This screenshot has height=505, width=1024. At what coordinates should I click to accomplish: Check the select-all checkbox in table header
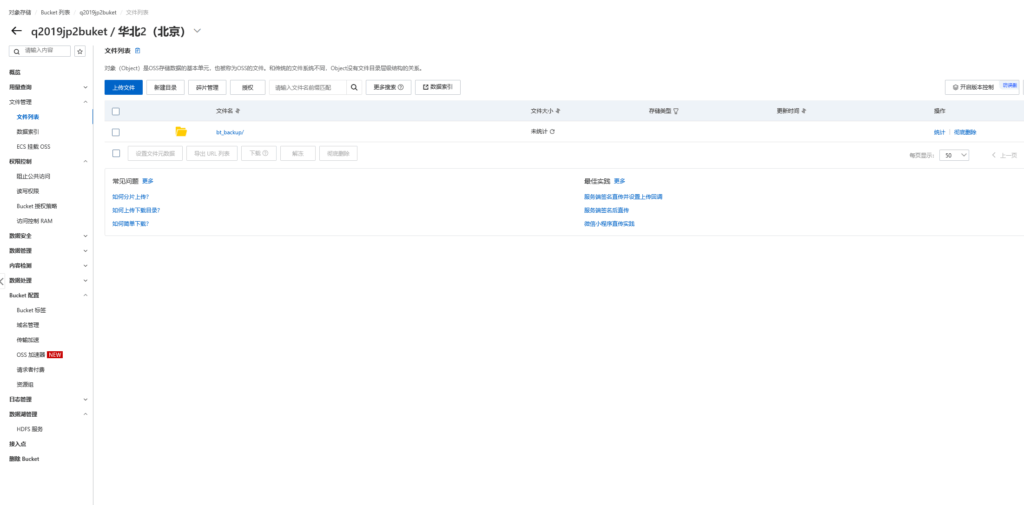(x=116, y=111)
